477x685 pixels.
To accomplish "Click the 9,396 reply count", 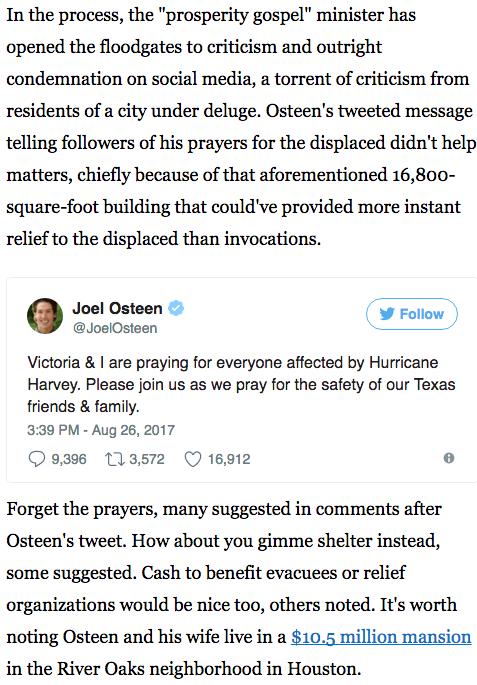I will tap(69, 459).
